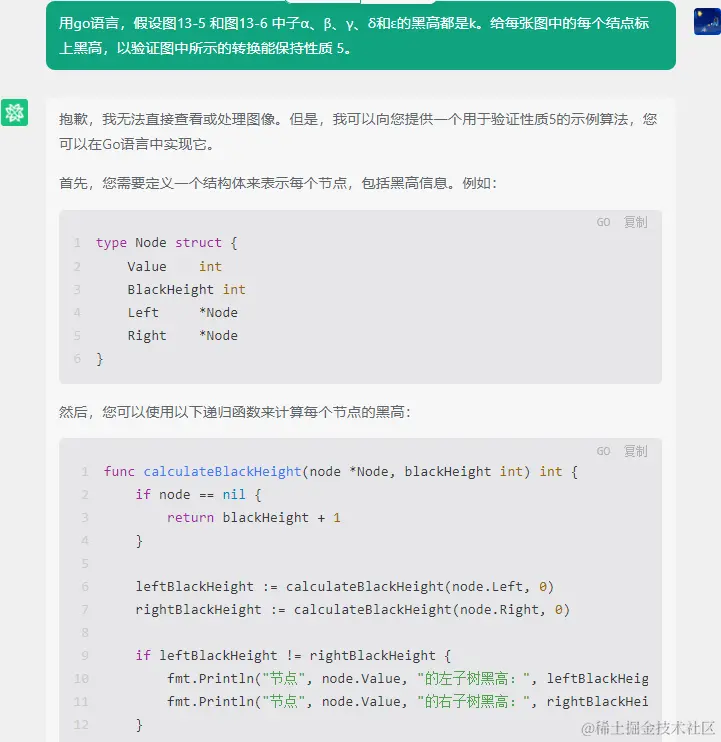Screen dimensions: 721x742
Task: Click the line 'Right *Node'
Action: (183, 336)
